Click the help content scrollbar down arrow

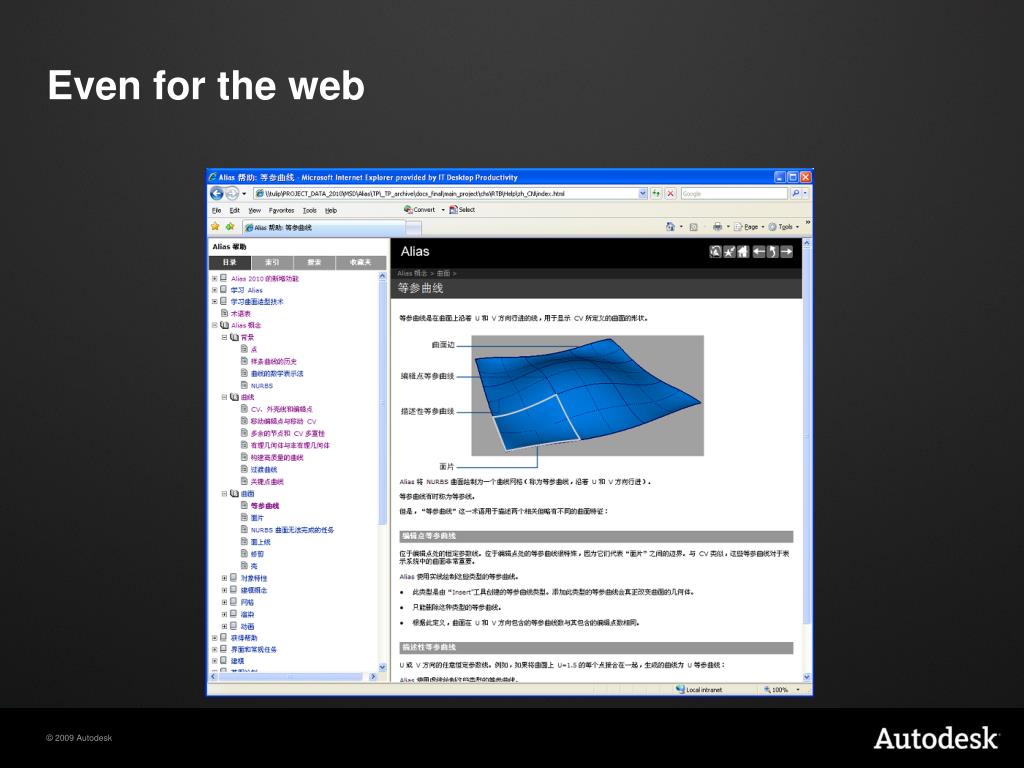807,677
